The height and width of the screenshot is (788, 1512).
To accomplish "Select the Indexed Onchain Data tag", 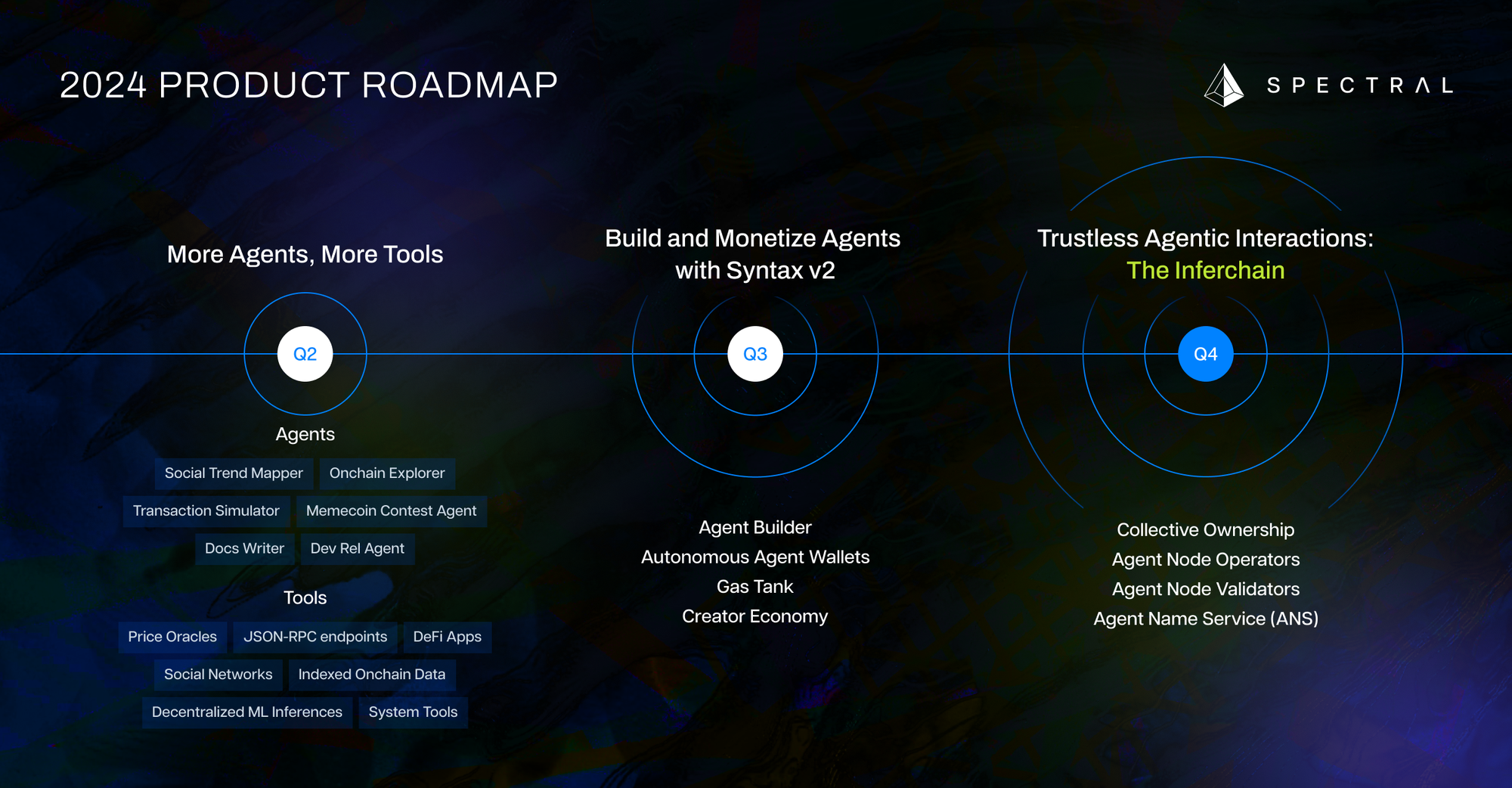I will (x=372, y=675).
